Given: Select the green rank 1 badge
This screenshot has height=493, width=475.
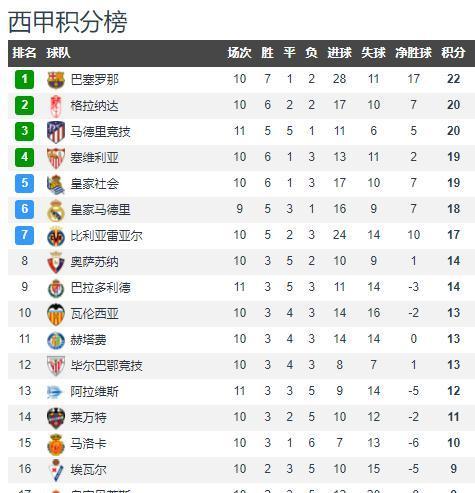Looking at the screenshot, I should point(24,79).
